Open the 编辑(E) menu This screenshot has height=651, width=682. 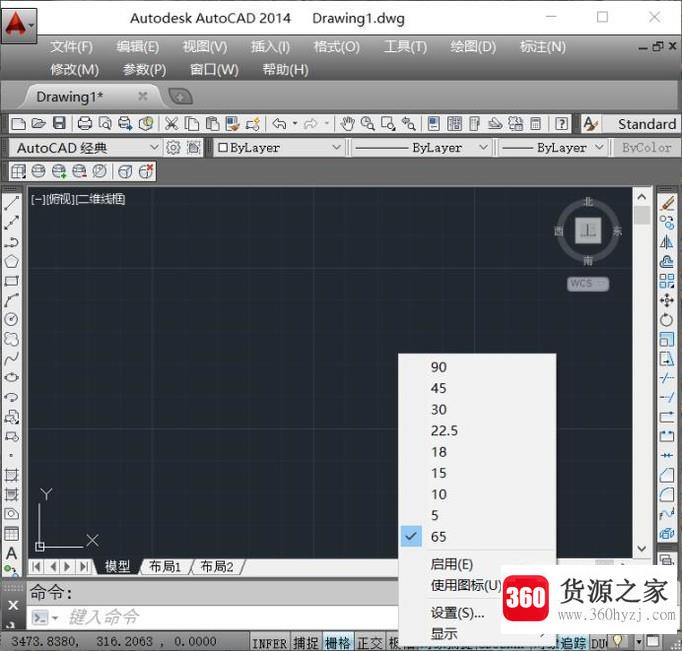(138, 47)
